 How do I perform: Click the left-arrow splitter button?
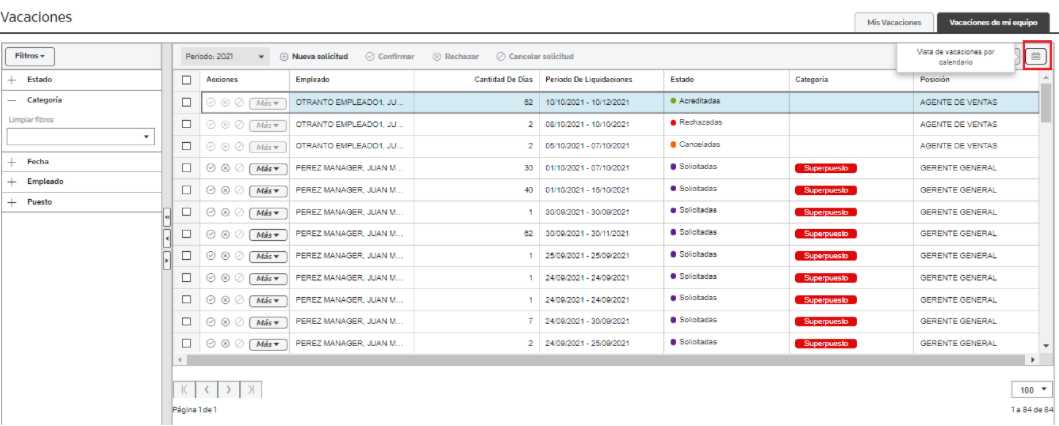[167, 239]
